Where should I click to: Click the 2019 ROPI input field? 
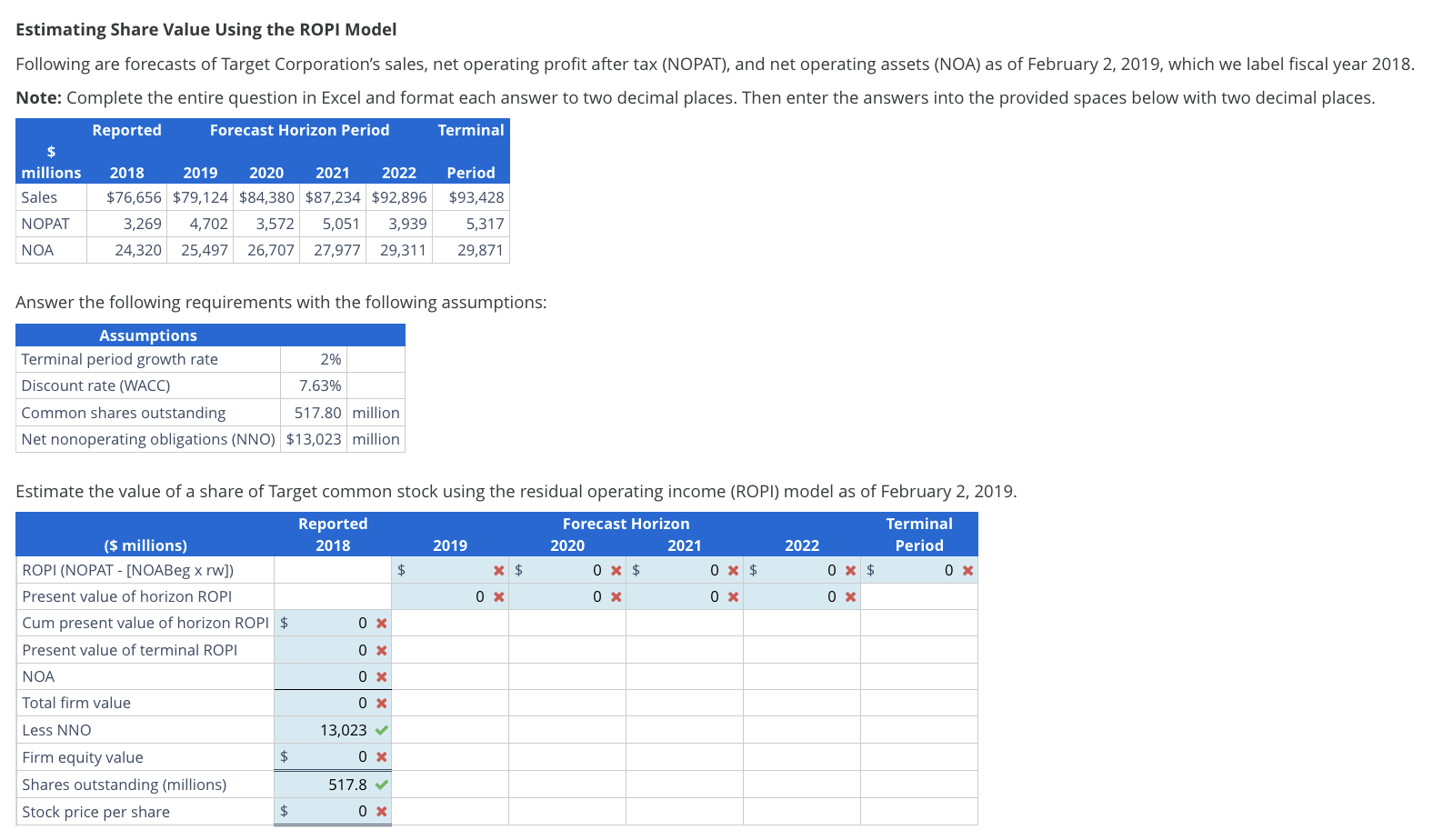450,570
